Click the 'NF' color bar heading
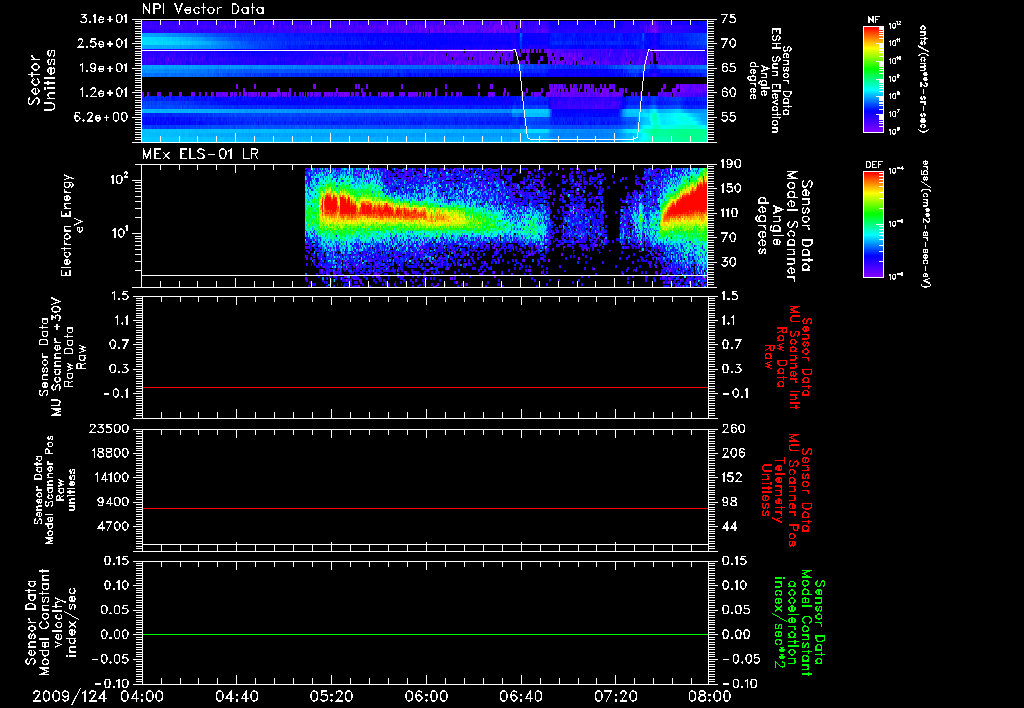The width and height of the screenshot is (1024, 708). [874, 20]
